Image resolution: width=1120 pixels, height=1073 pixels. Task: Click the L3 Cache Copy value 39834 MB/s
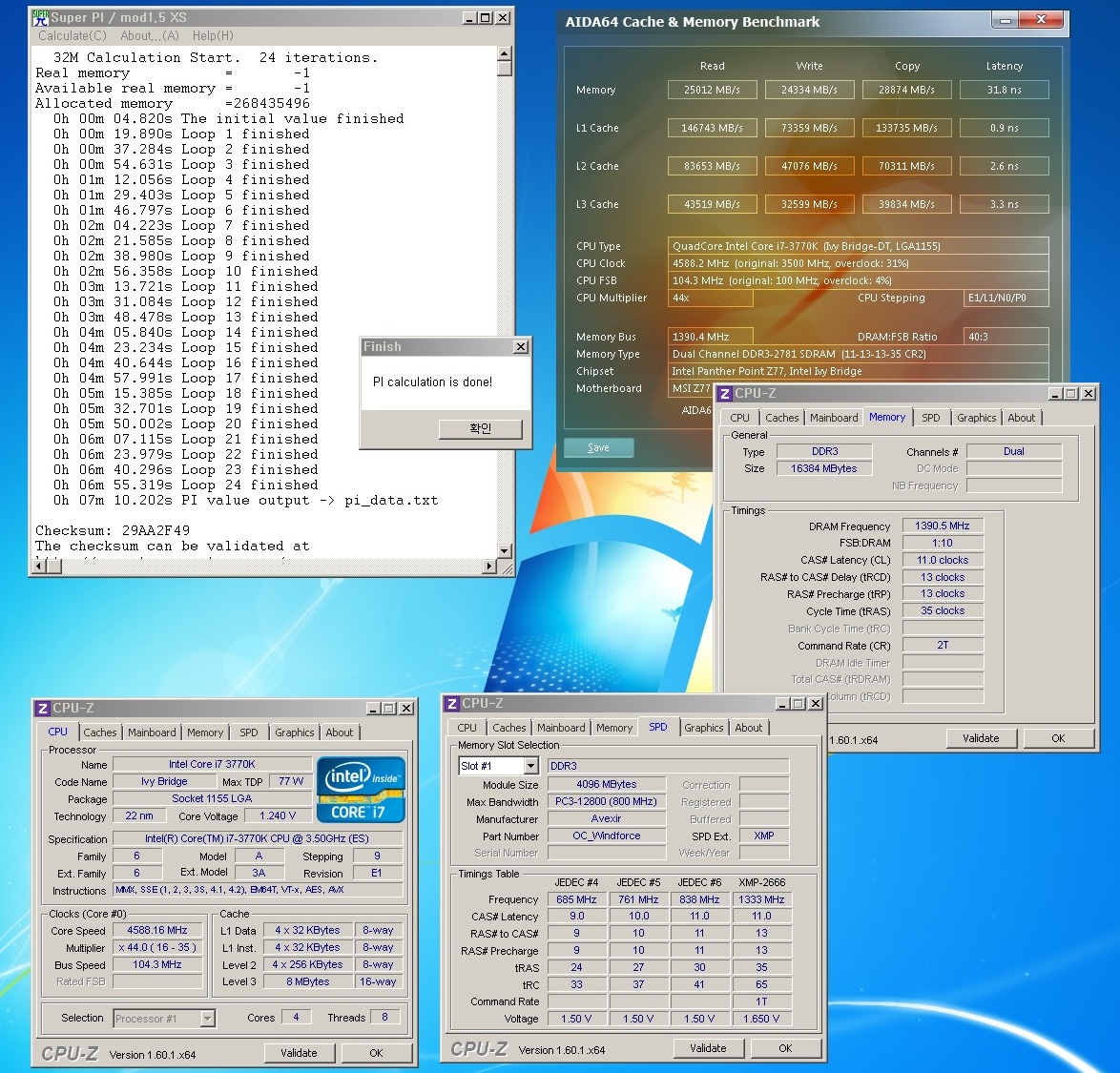(907, 204)
